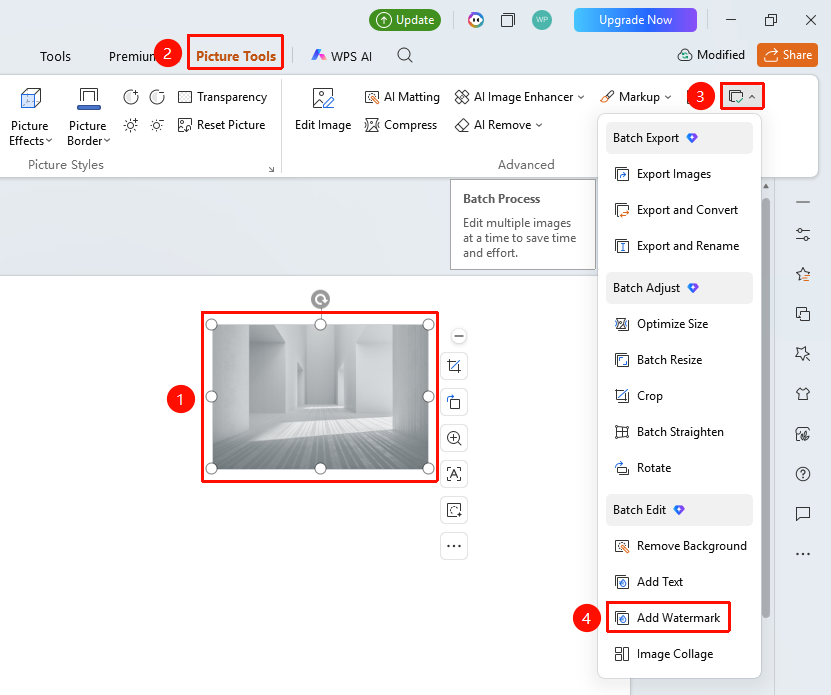The width and height of the screenshot is (831, 695).
Task: Select Export and Rename
Action: [679, 246]
